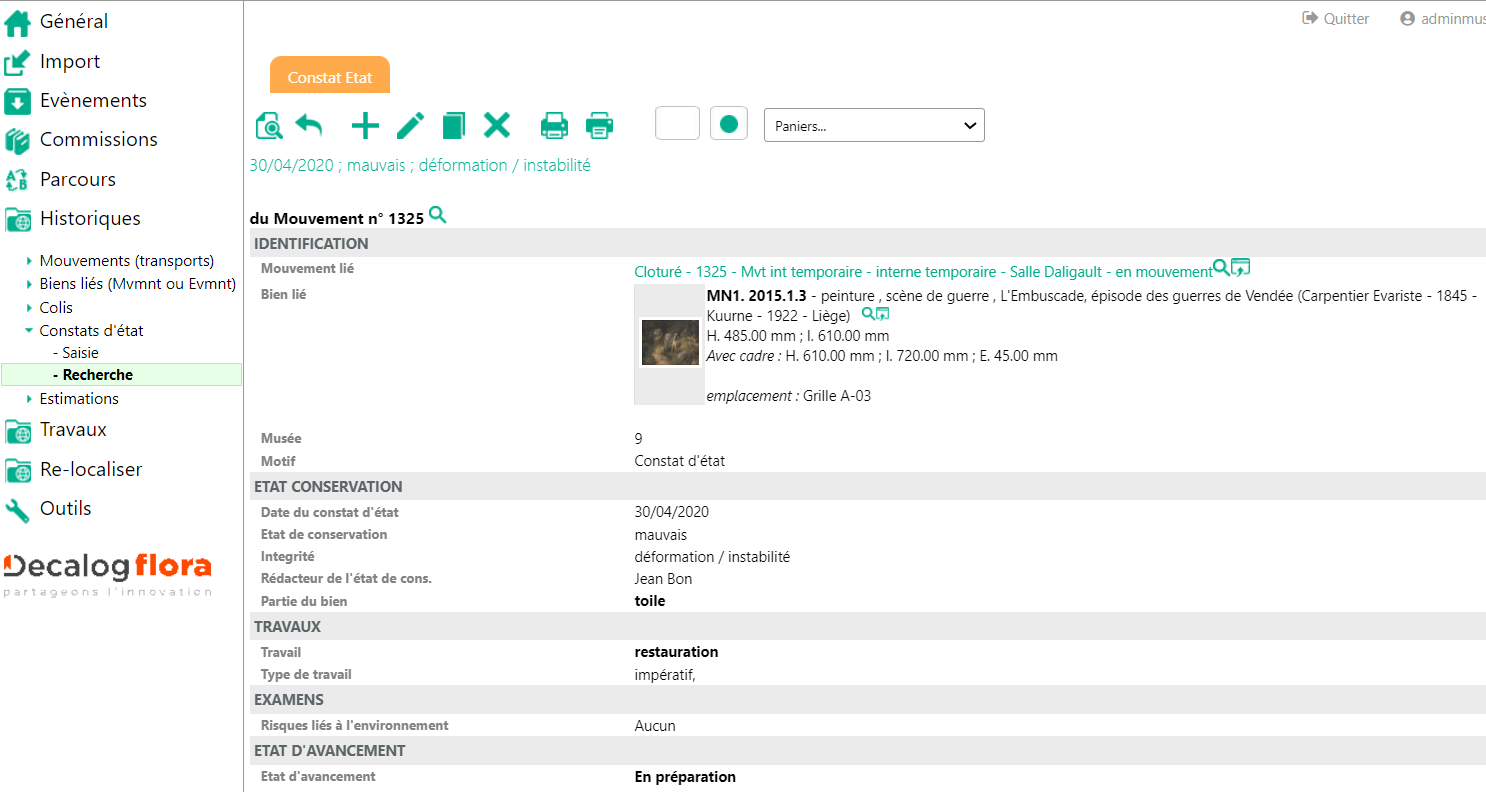Image resolution: width=1486 pixels, height=792 pixels.
Task: Open the linked movement Cloturé - 1325 link
Action: [x=922, y=271]
